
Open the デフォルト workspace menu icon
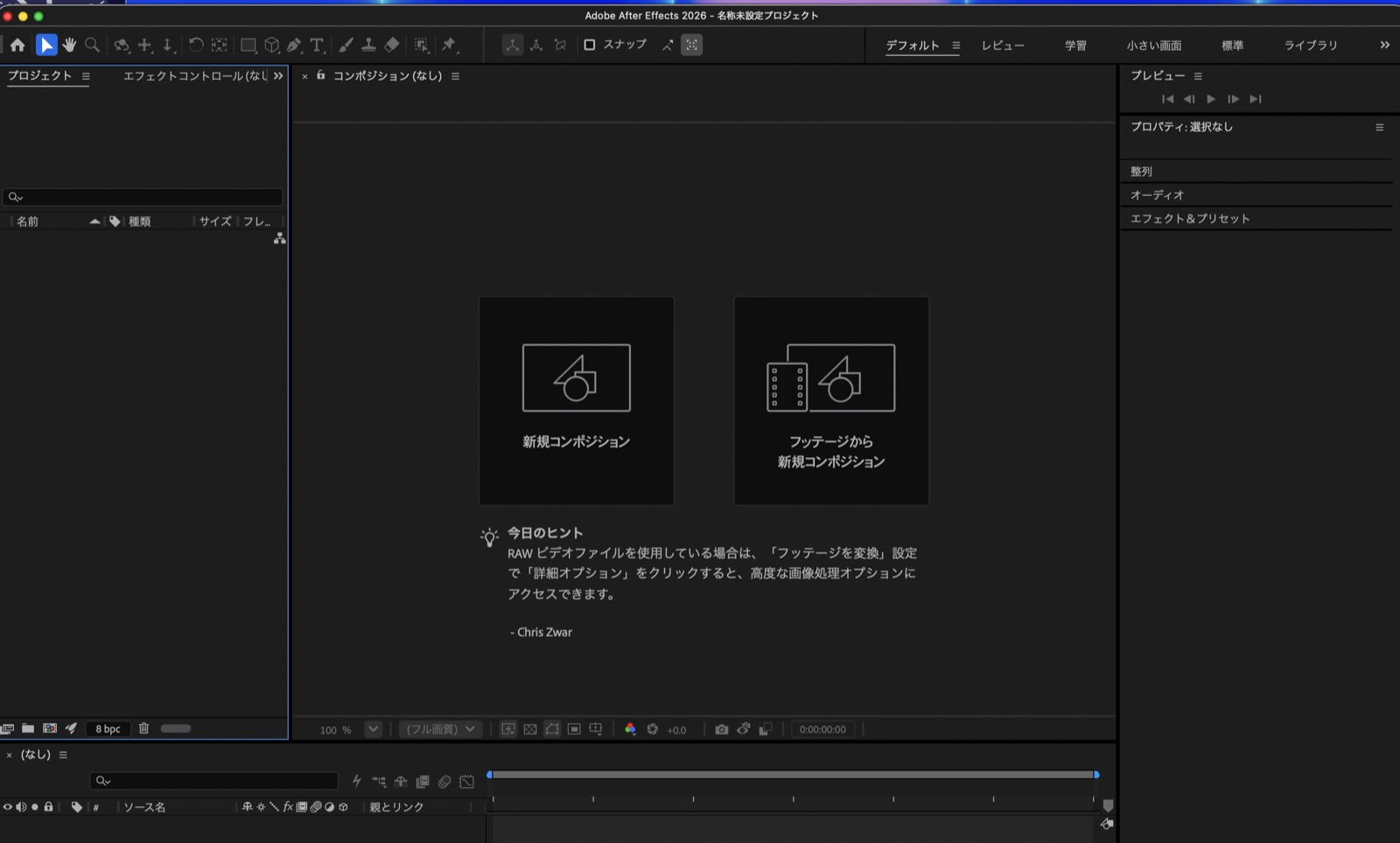click(956, 46)
